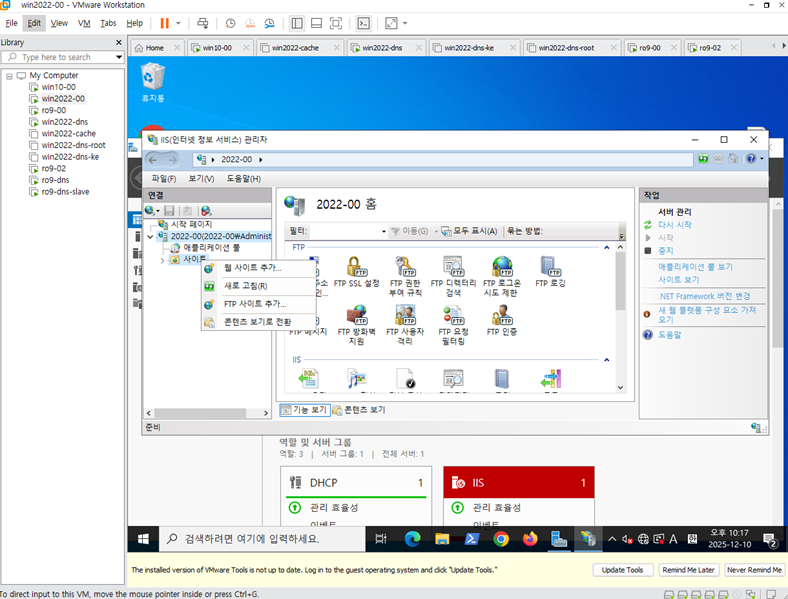Image resolution: width=788 pixels, height=599 pixels.
Task: Open File Explorer from the taskbar
Action: (x=442, y=539)
